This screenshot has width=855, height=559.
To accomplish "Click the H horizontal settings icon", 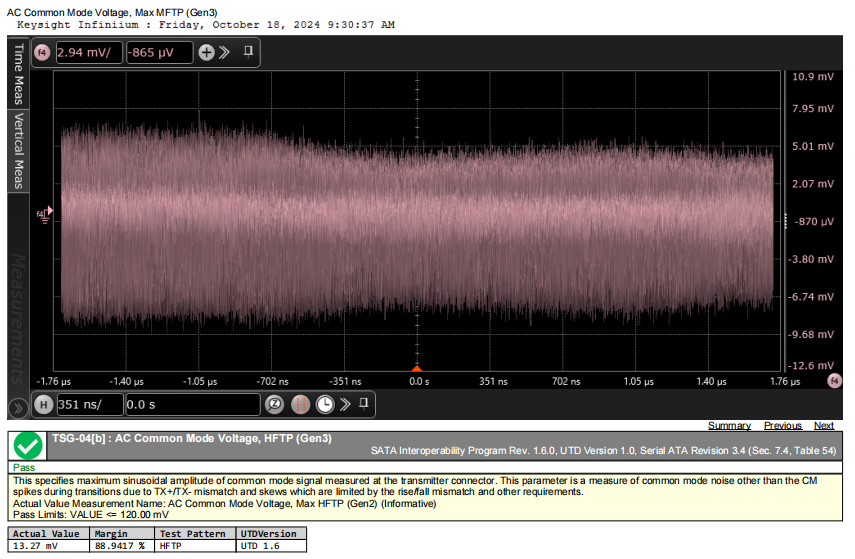I will [x=44, y=405].
